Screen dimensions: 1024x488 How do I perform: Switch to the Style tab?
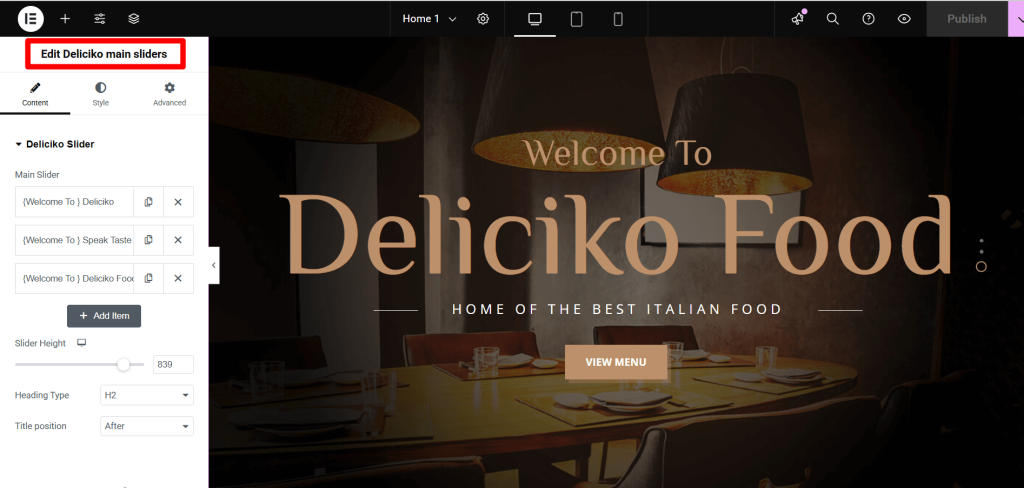101,94
